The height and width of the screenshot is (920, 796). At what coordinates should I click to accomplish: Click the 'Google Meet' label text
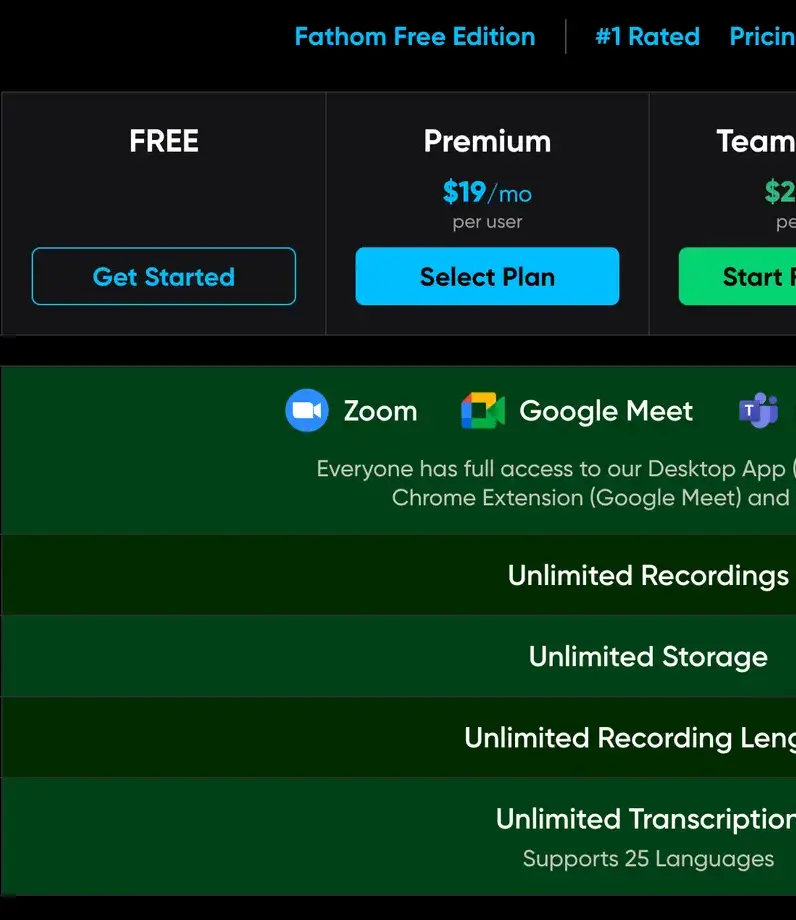point(606,411)
